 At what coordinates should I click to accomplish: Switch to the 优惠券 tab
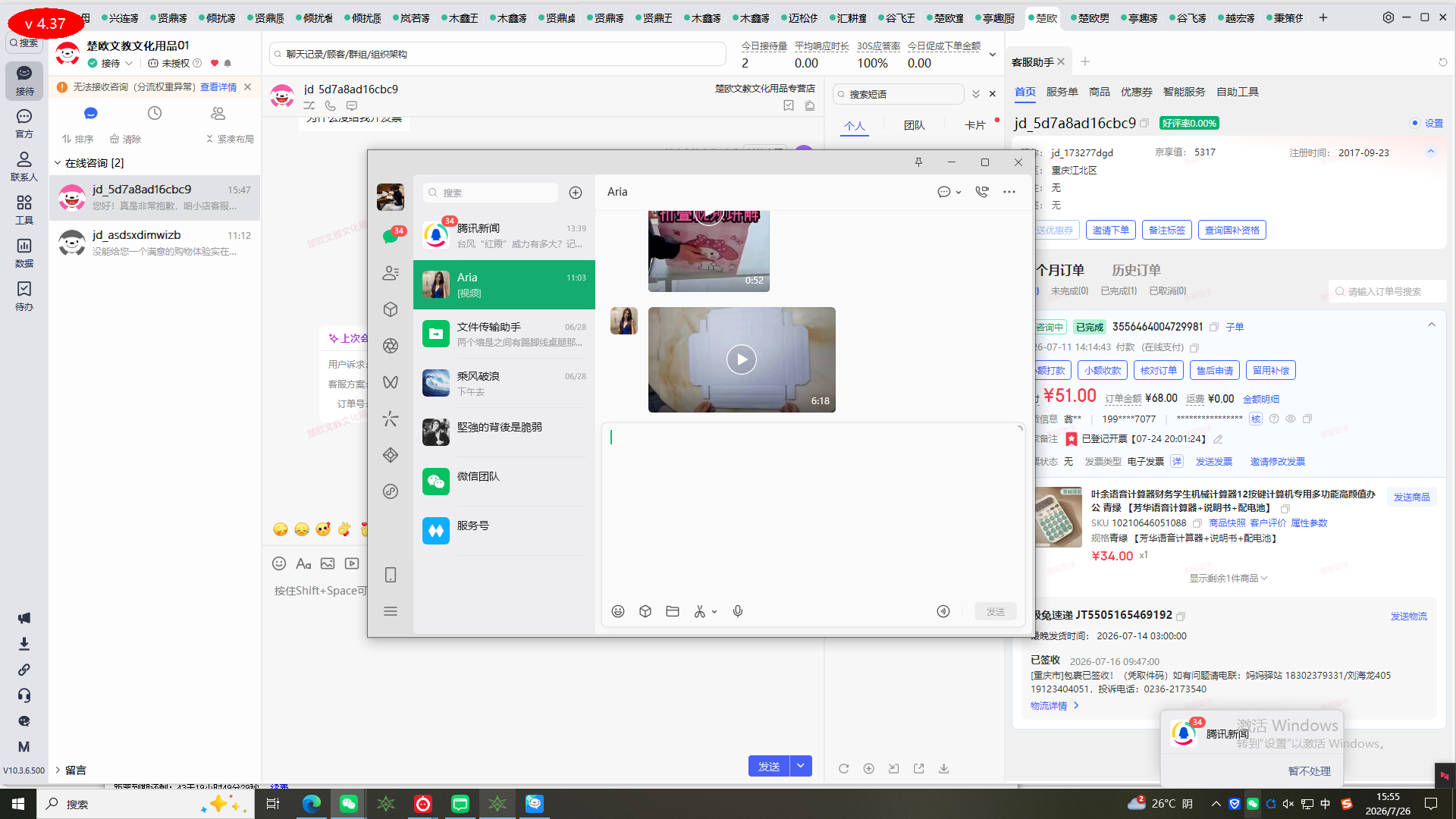click(1136, 92)
